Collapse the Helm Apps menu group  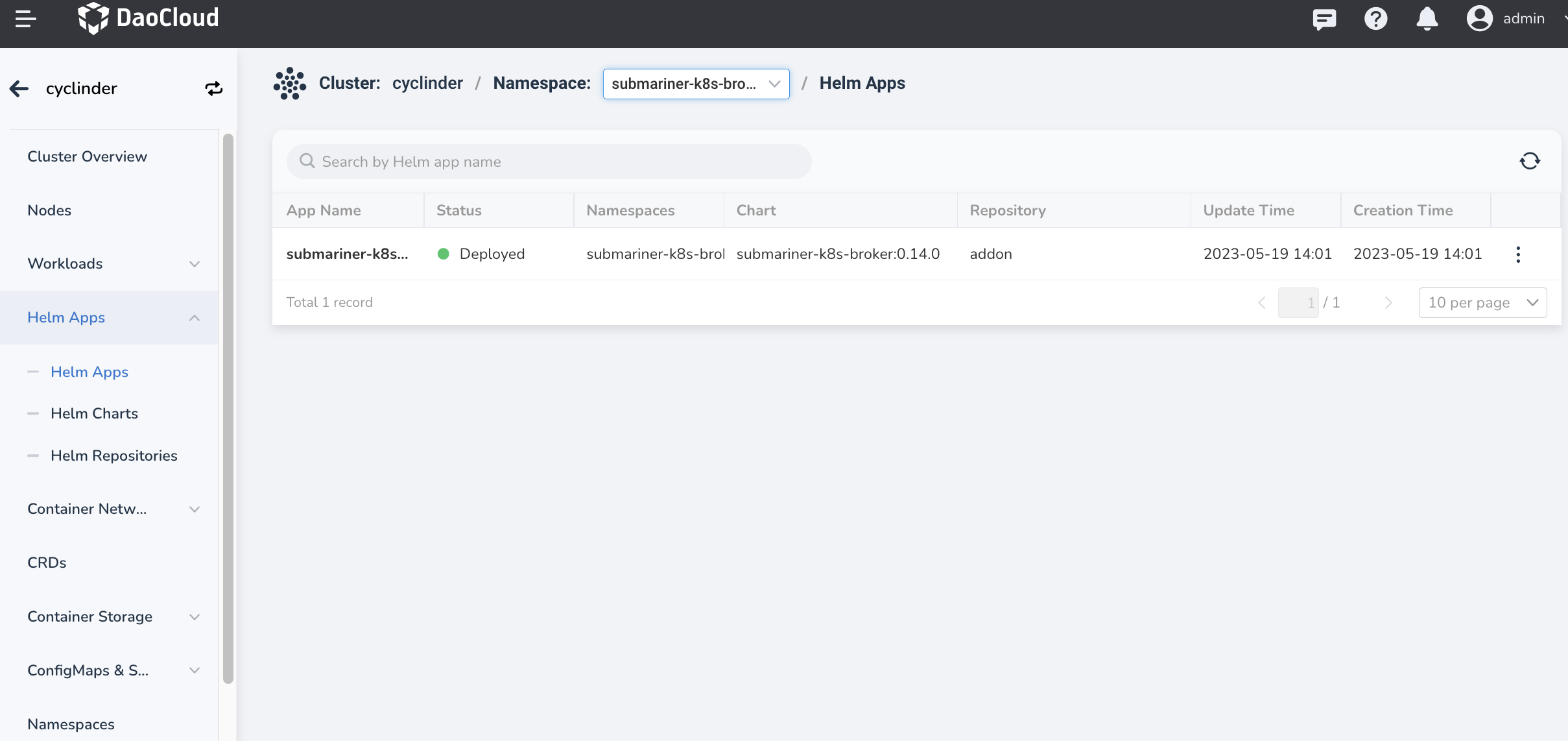(x=110, y=317)
